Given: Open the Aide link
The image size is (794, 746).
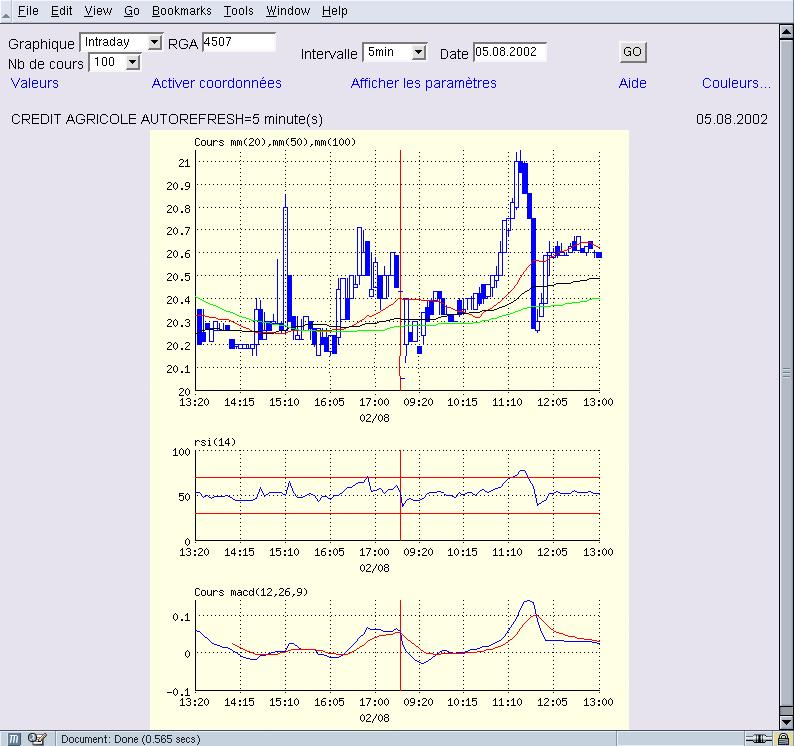Looking at the screenshot, I should pyautogui.click(x=632, y=83).
